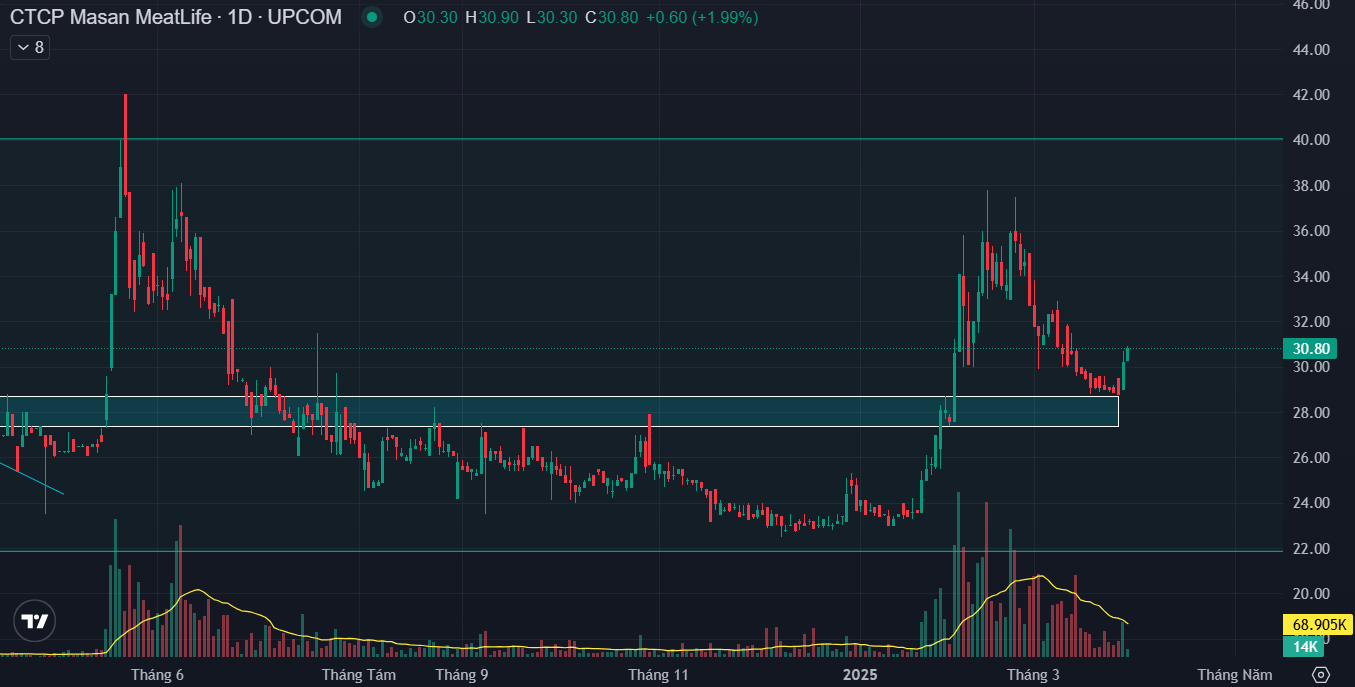Click the volume MA label 68.905K

(1317, 625)
